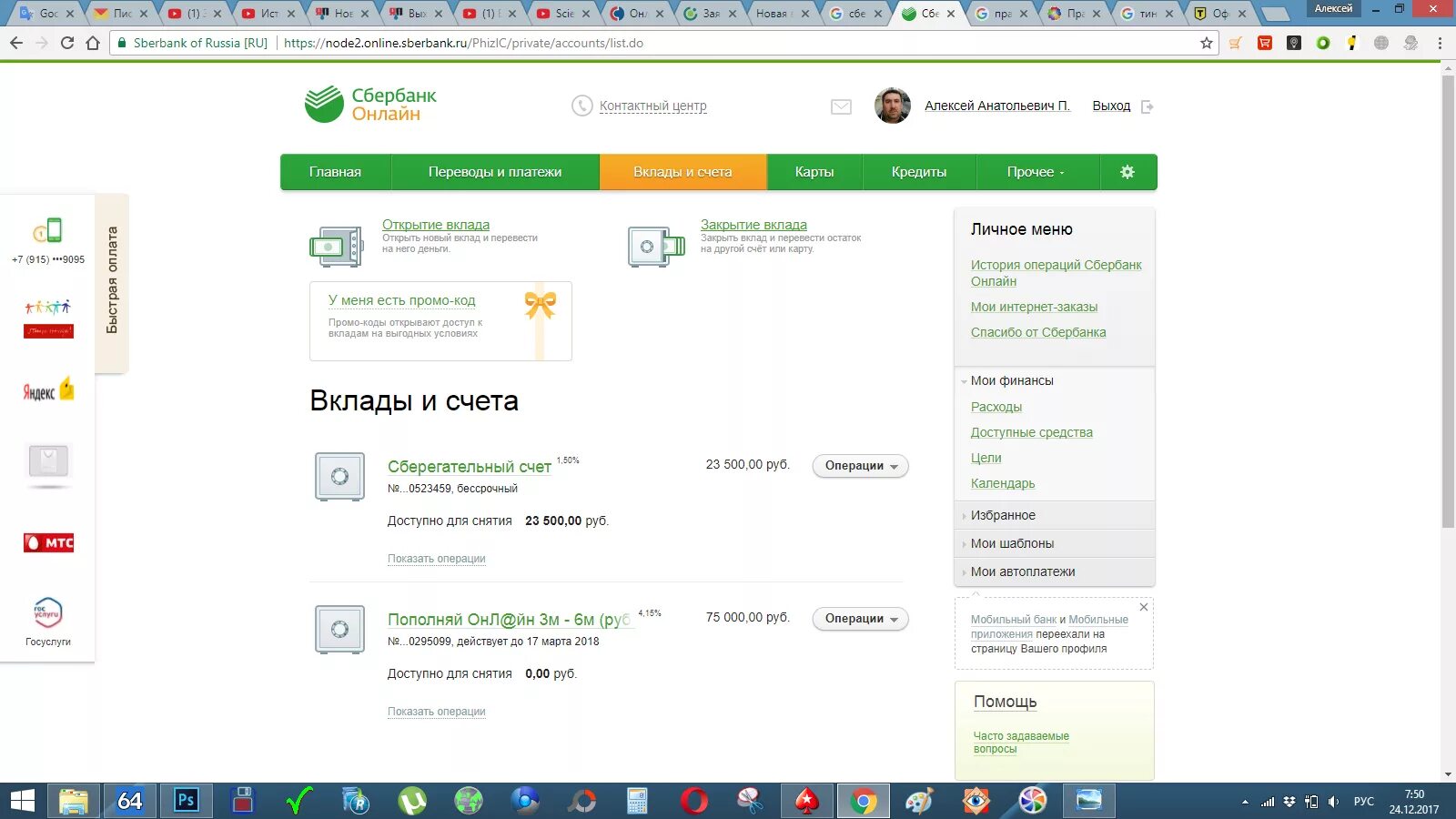Open the Кредиты tab

pos(919,172)
